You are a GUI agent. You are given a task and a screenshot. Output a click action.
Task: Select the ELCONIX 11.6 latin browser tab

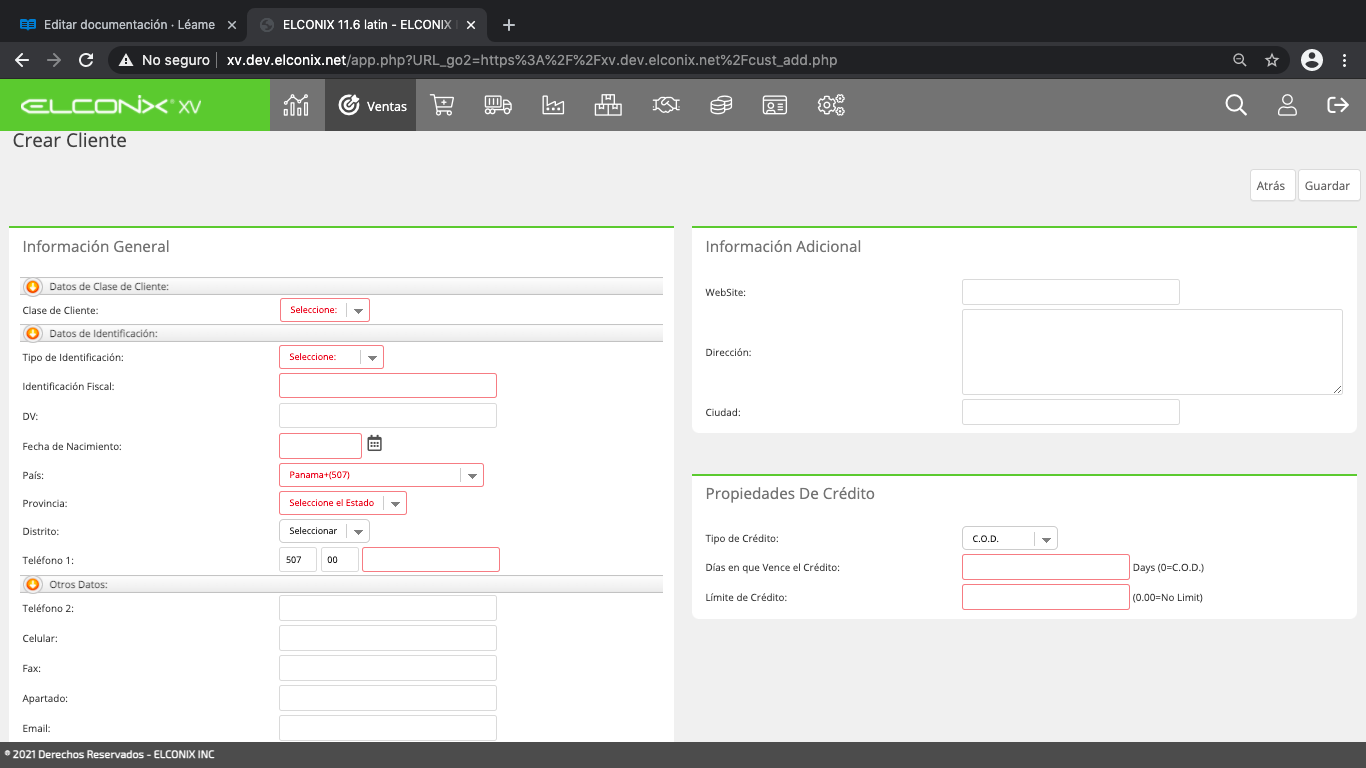[x=367, y=25]
